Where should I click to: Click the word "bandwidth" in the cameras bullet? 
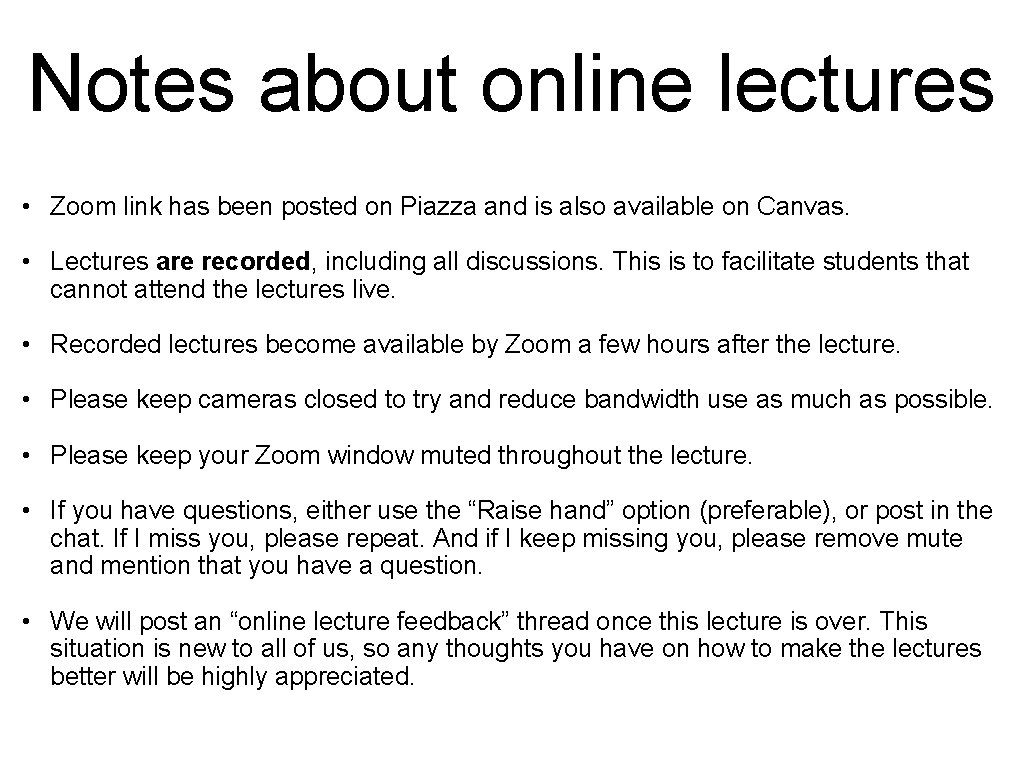click(x=641, y=400)
